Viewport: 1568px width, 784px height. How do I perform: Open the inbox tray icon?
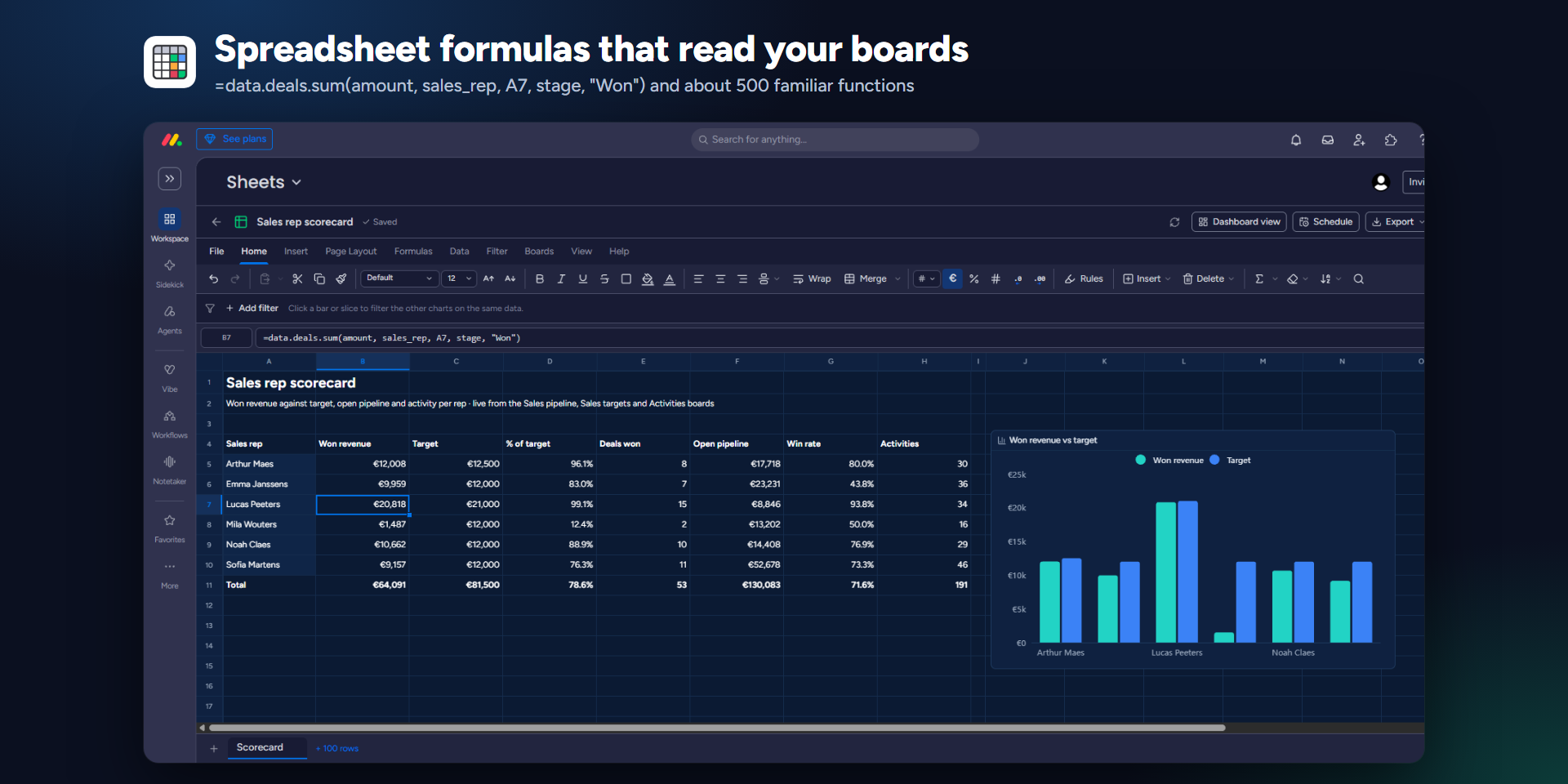1328,140
